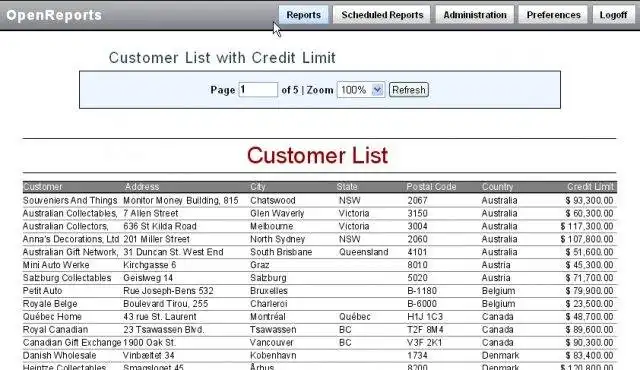Click the address Rue Joseph-Bens 532
This screenshot has width=640, height=370.
[x=168, y=291]
